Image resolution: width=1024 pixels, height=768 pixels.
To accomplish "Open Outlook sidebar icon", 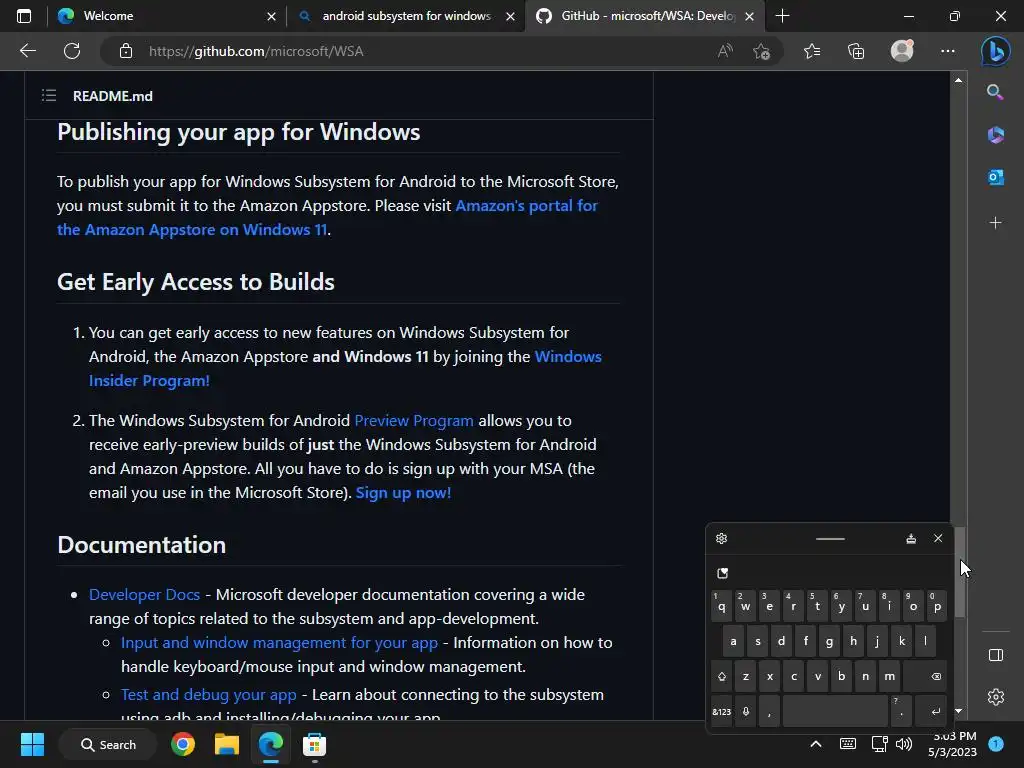I will pyautogui.click(x=995, y=177).
